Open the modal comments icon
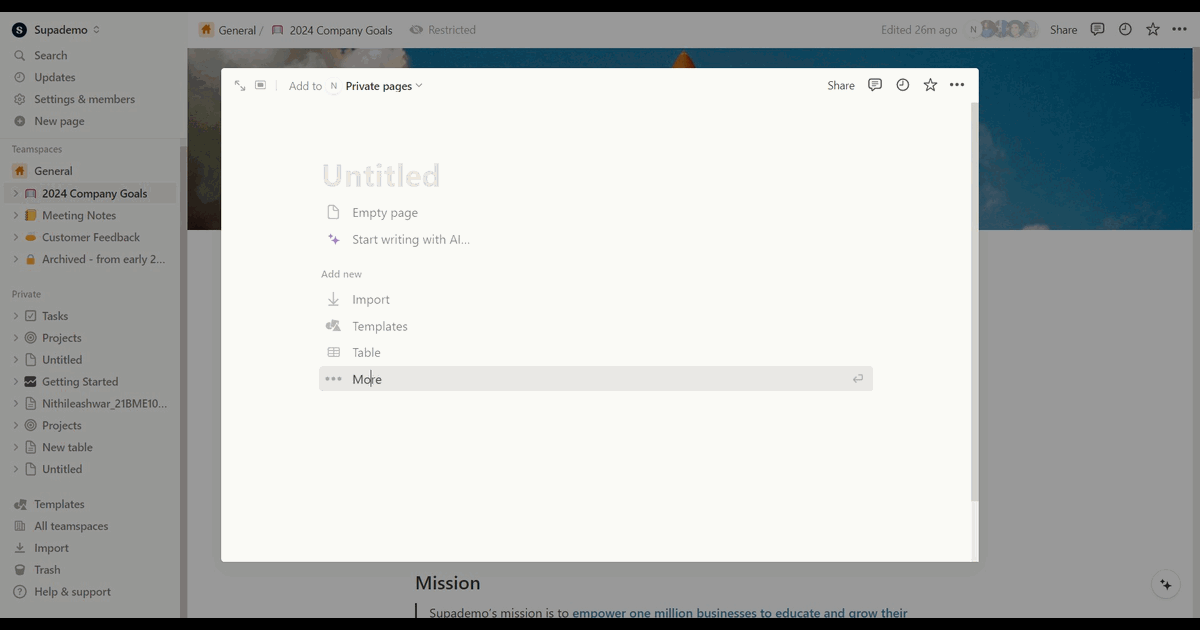Screen dimensions: 1200x630 [875, 85]
